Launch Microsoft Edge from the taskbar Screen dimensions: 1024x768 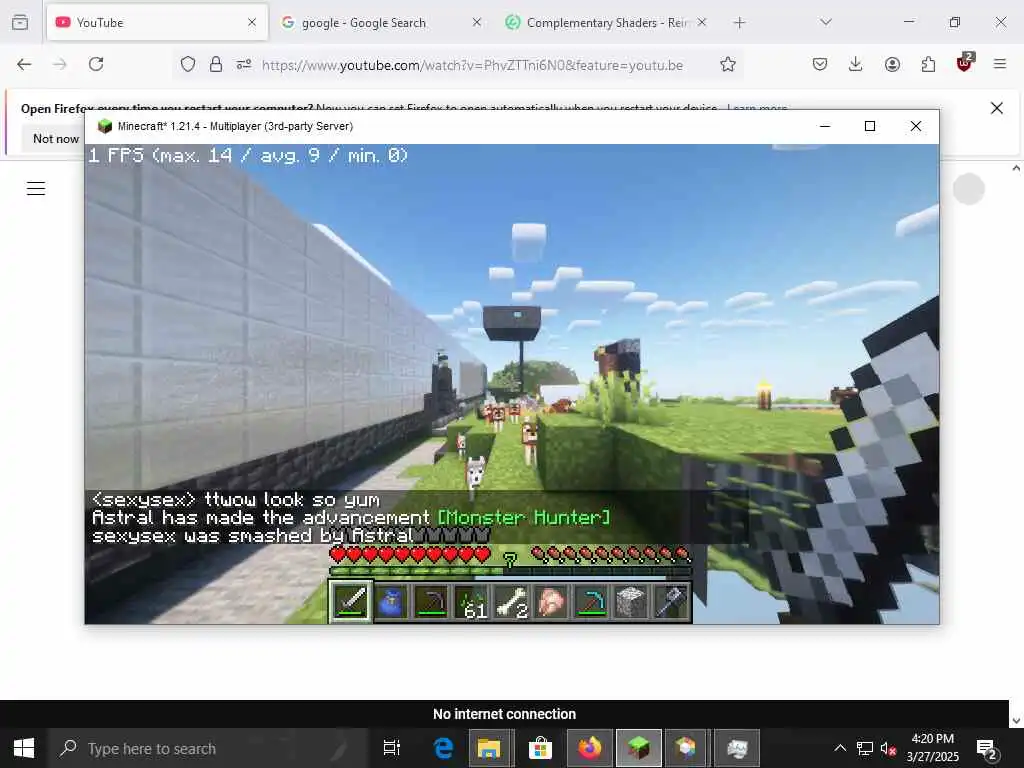pos(443,748)
